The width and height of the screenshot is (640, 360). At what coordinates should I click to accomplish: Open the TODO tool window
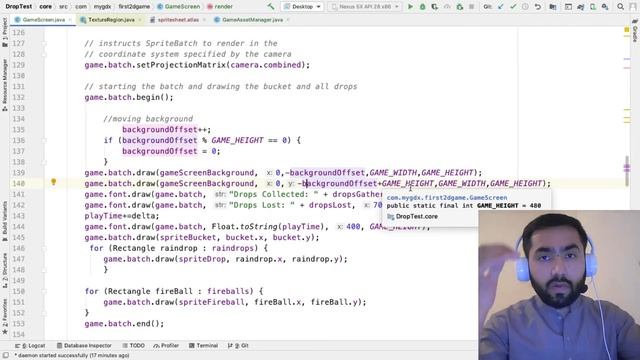[133, 346]
